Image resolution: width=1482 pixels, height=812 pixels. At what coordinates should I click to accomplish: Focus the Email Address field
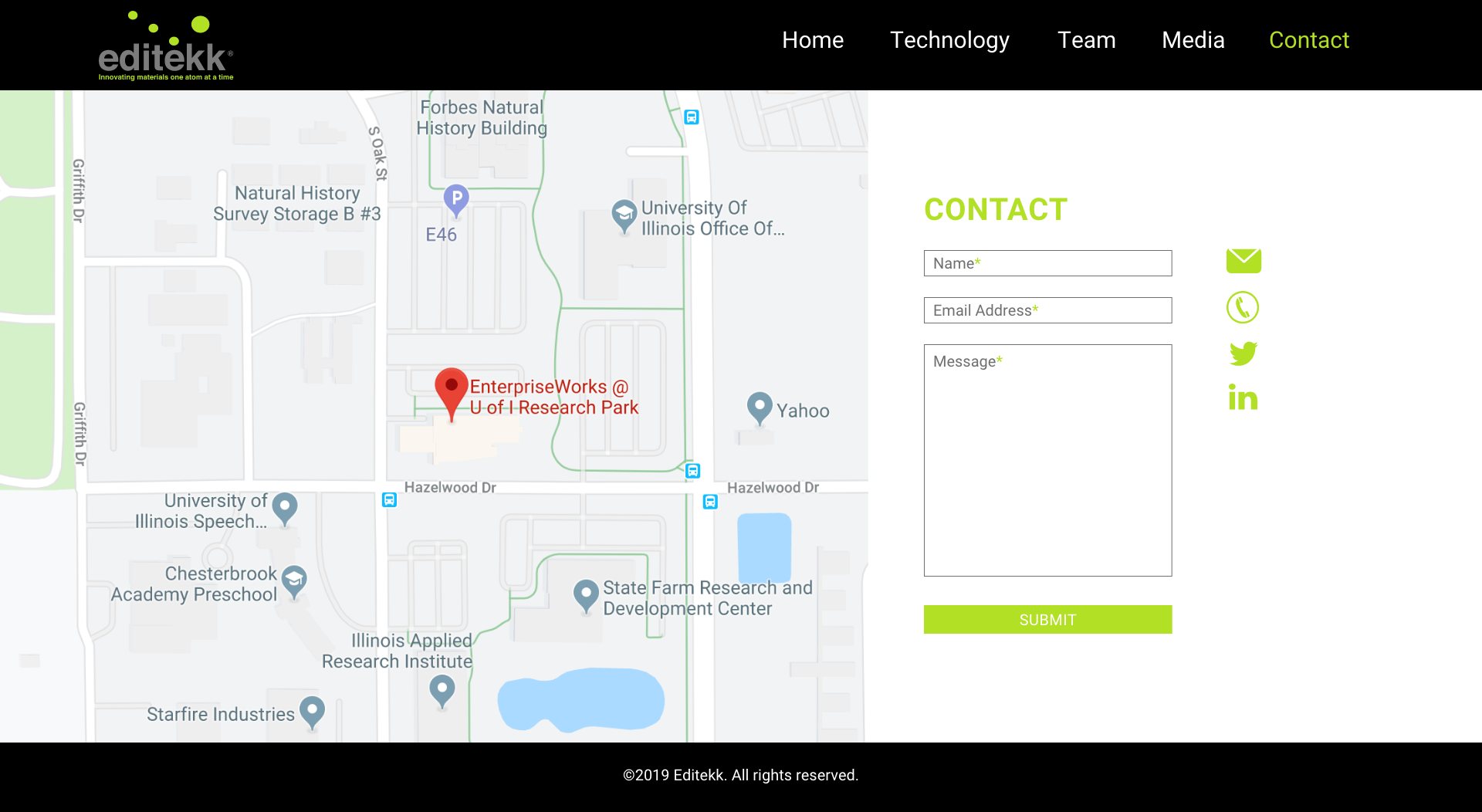(1047, 310)
